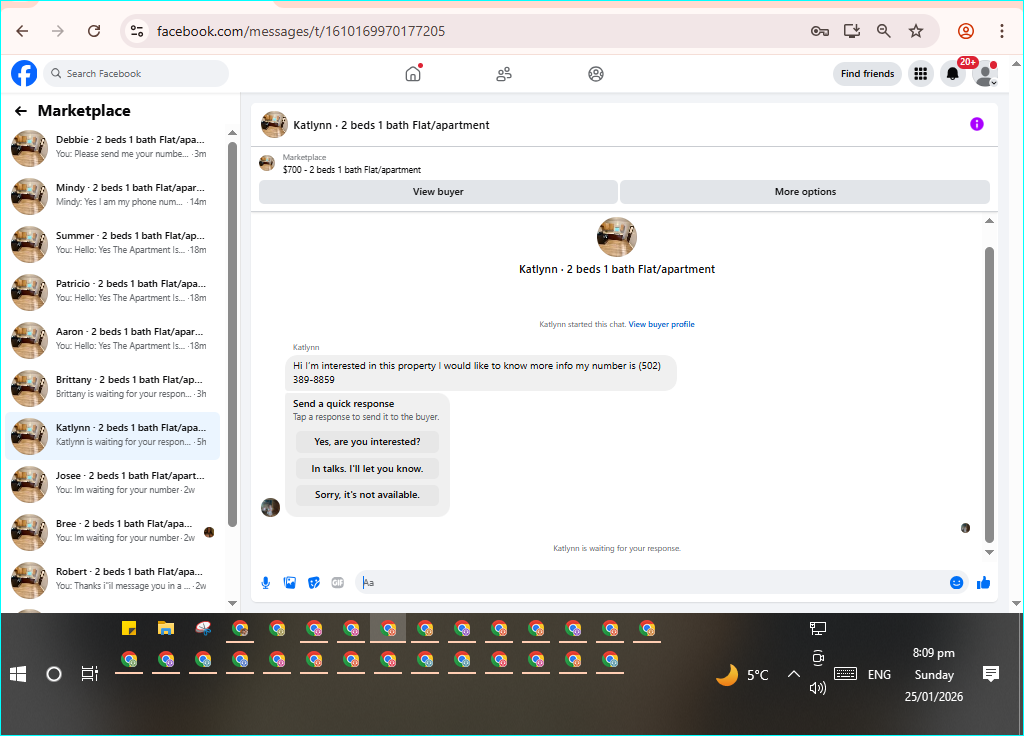The height and width of the screenshot is (736, 1024).
Task: Open the Groups icon in top navigation
Action: 596,74
